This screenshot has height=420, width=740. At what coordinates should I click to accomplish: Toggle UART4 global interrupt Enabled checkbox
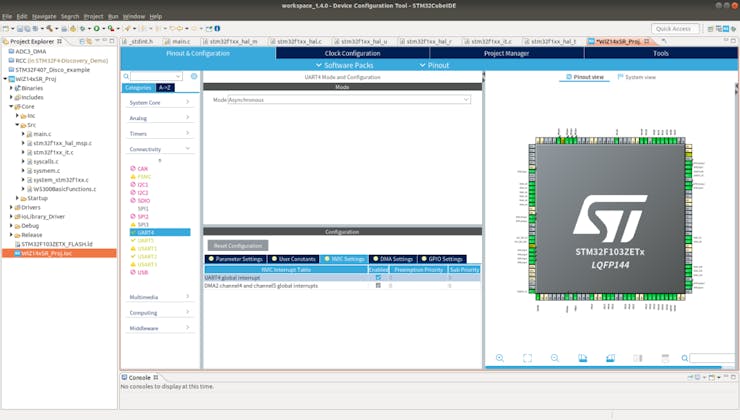(x=378, y=277)
